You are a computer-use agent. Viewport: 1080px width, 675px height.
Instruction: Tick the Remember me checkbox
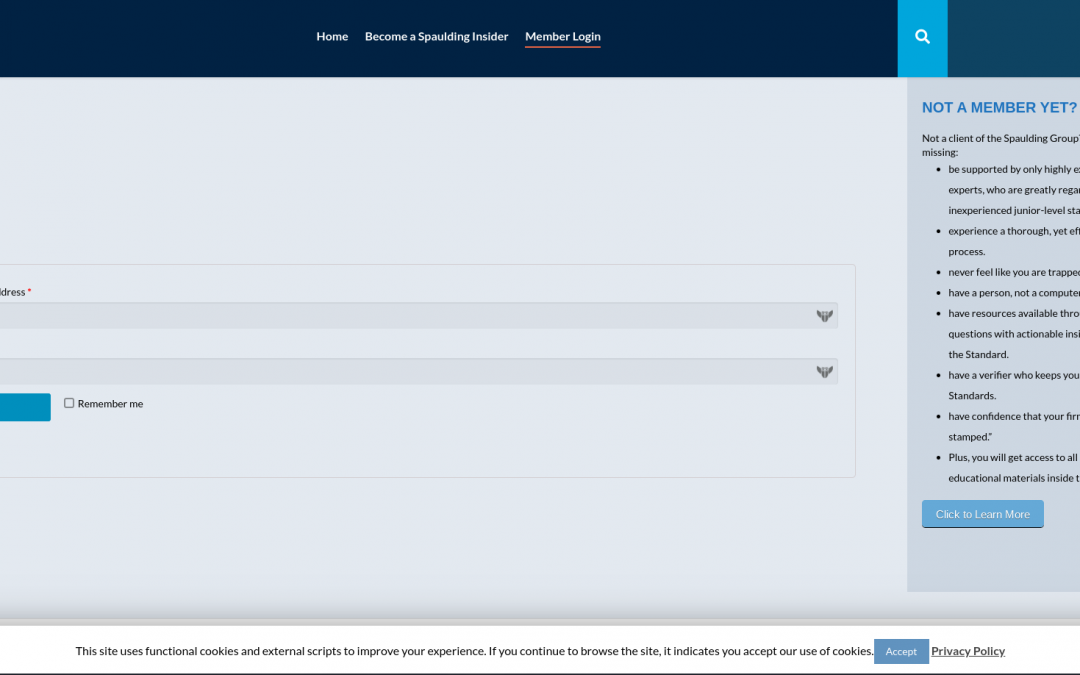click(69, 403)
